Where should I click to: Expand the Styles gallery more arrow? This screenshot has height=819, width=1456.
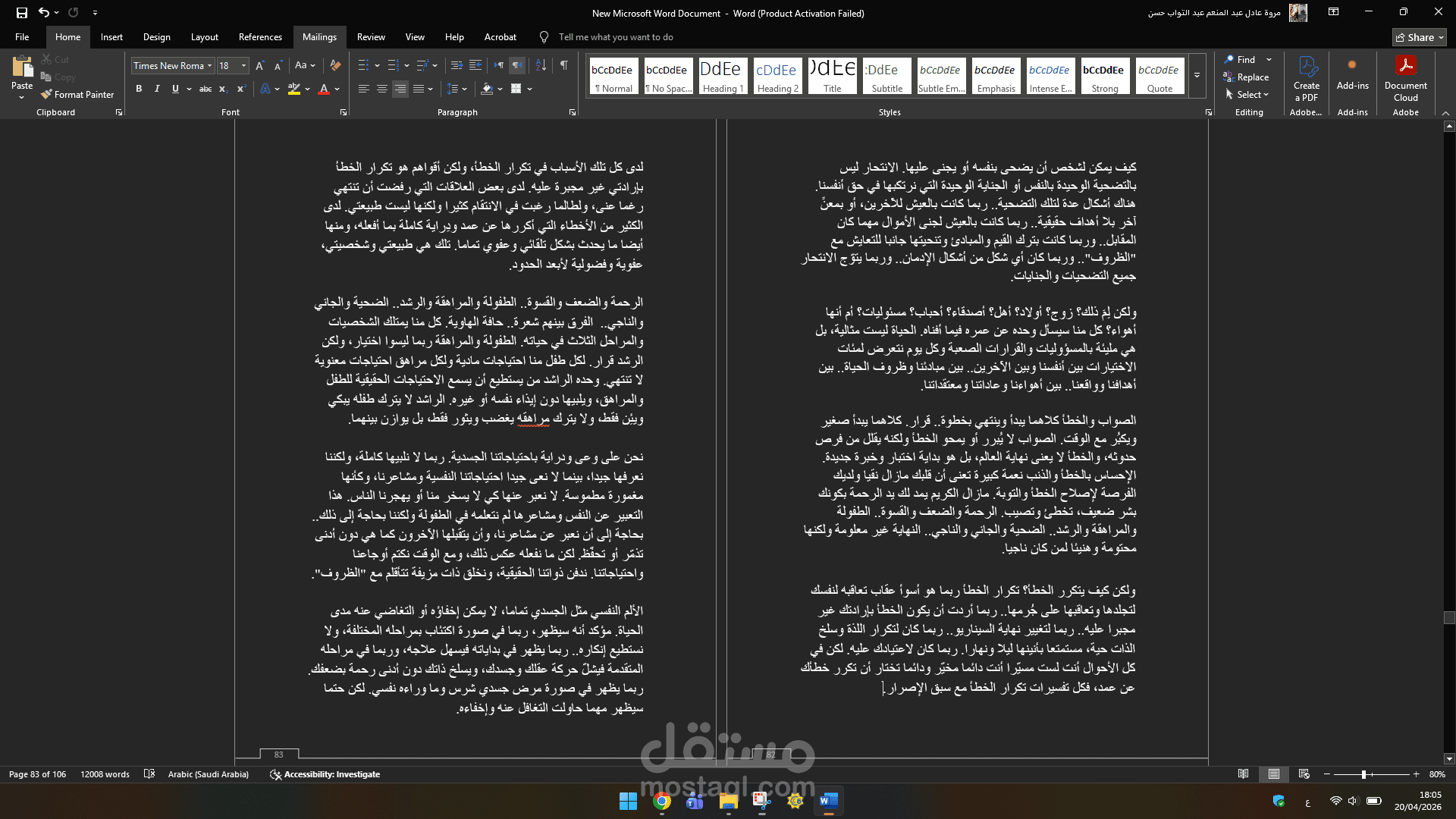click(x=1197, y=76)
